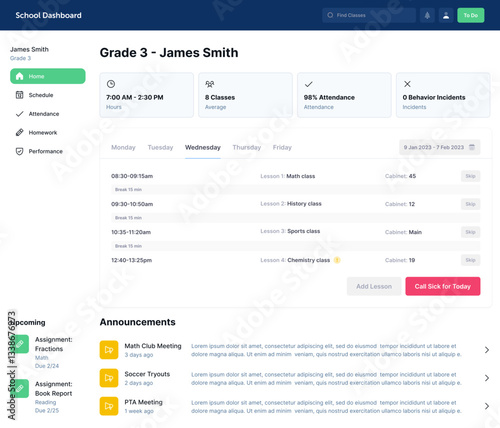Skip the Math class lesson
Screen dimensions: 500x428
470,176
